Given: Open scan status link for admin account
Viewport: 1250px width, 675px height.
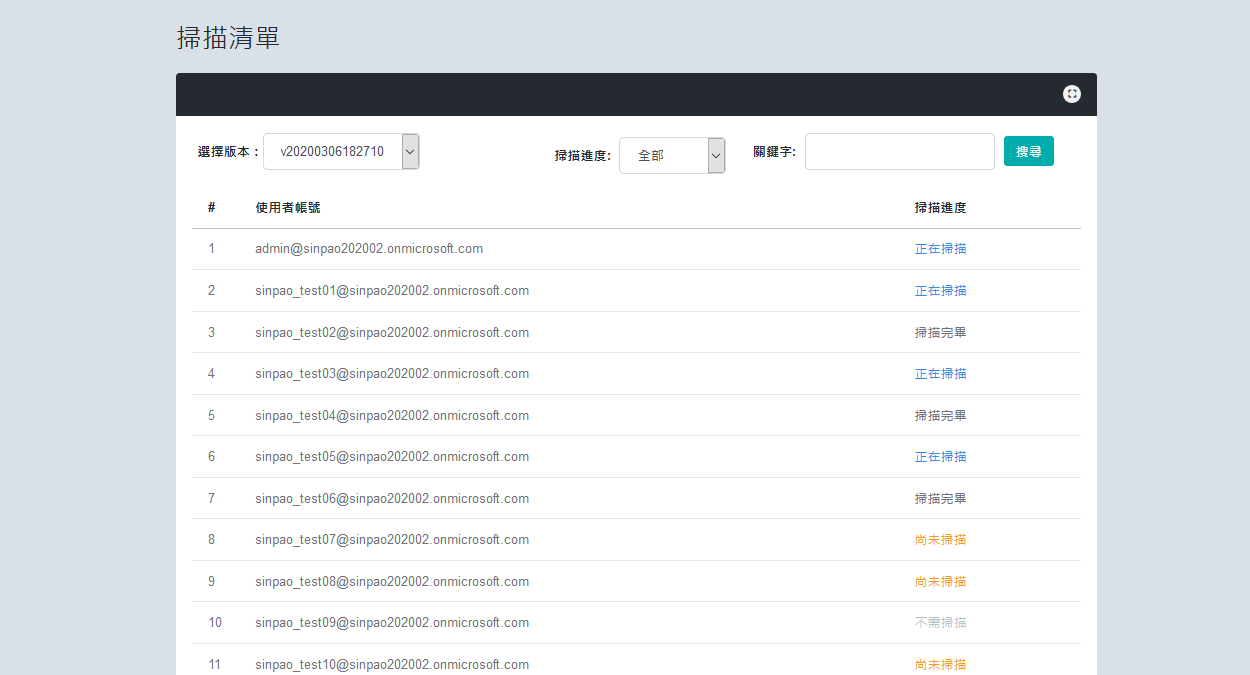Looking at the screenshot, I should click(x=940, y=249).
